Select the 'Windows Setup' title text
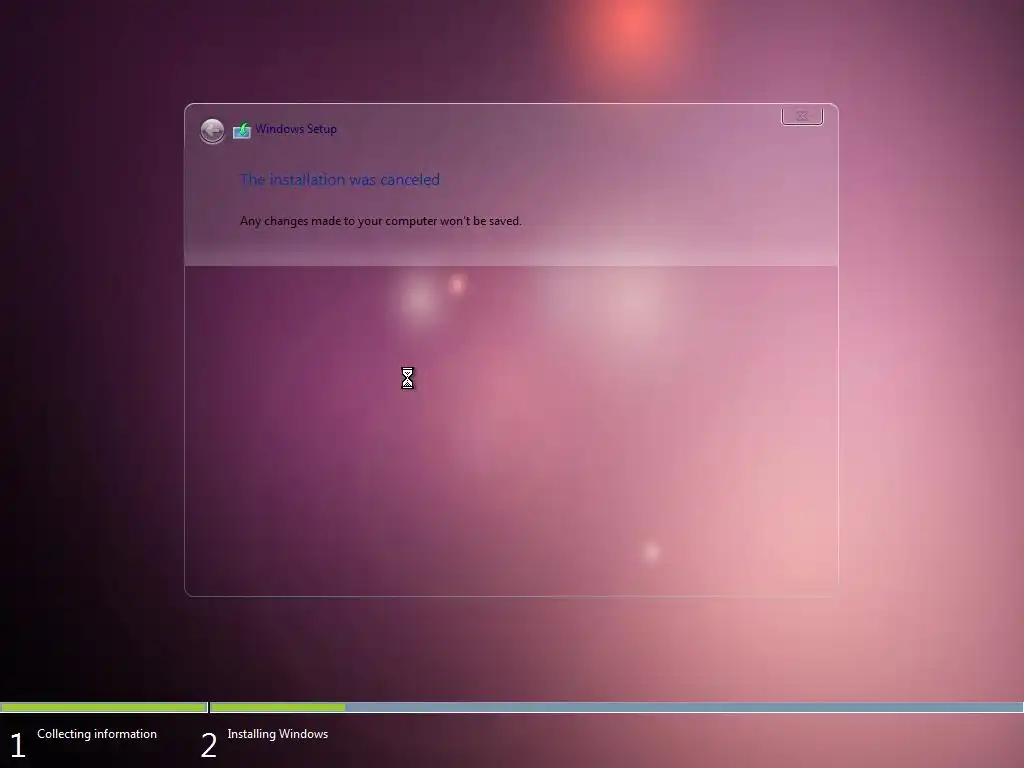The height and width of the screenshot is (768, 1024). tap(296, 129)
